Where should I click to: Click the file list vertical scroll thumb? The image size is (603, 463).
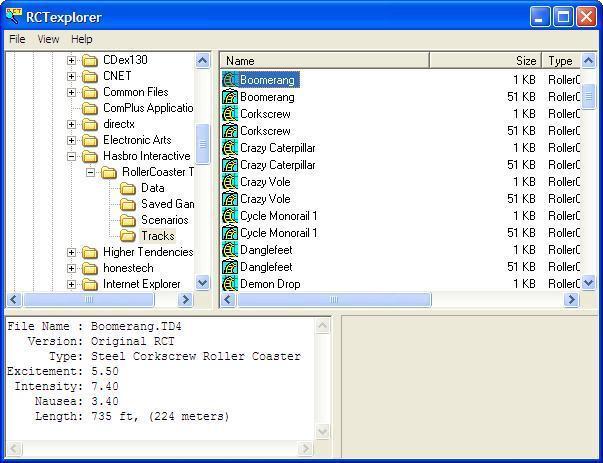[588, 97]
